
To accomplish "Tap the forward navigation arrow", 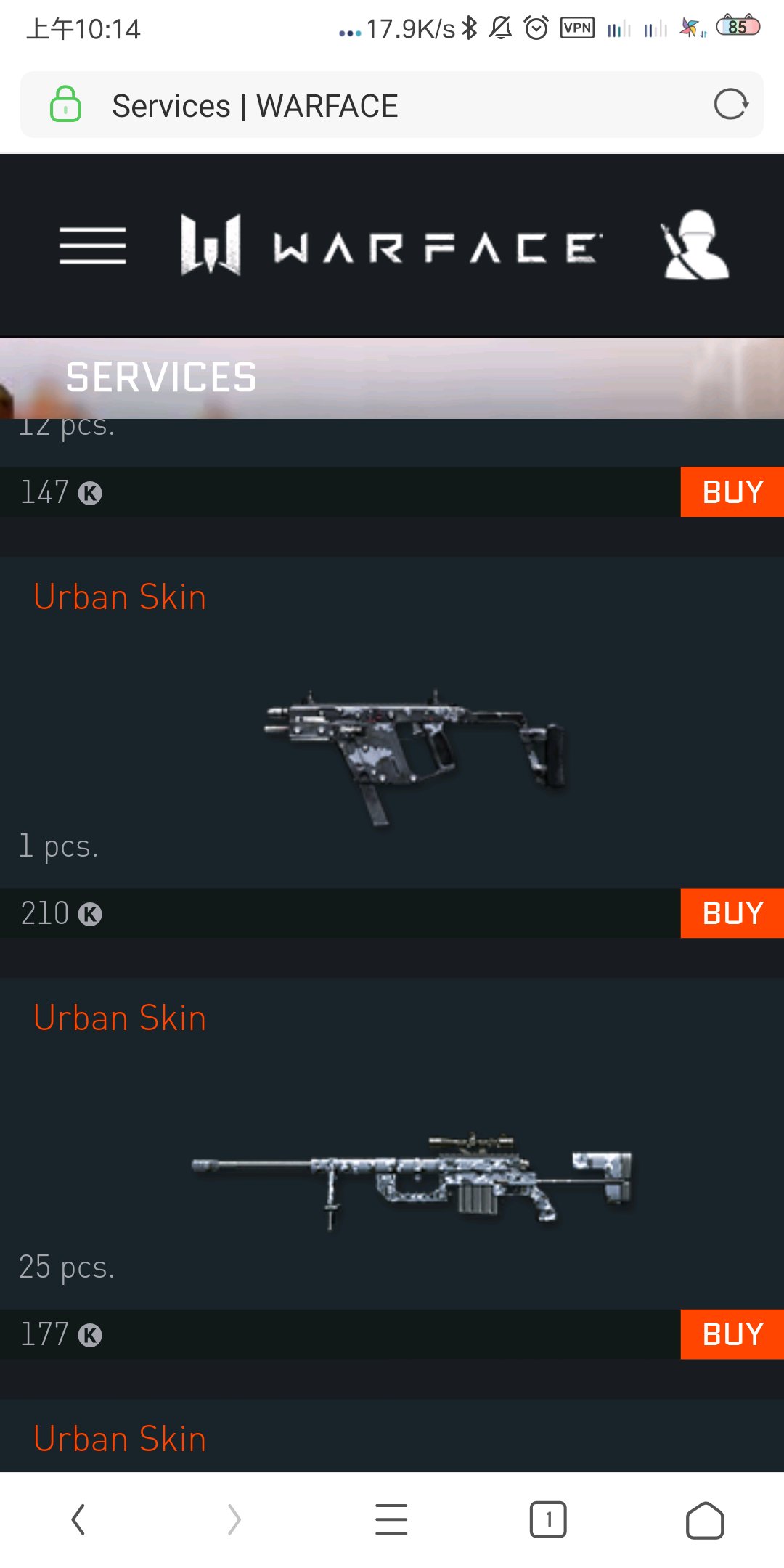I will click(234, 1519).
